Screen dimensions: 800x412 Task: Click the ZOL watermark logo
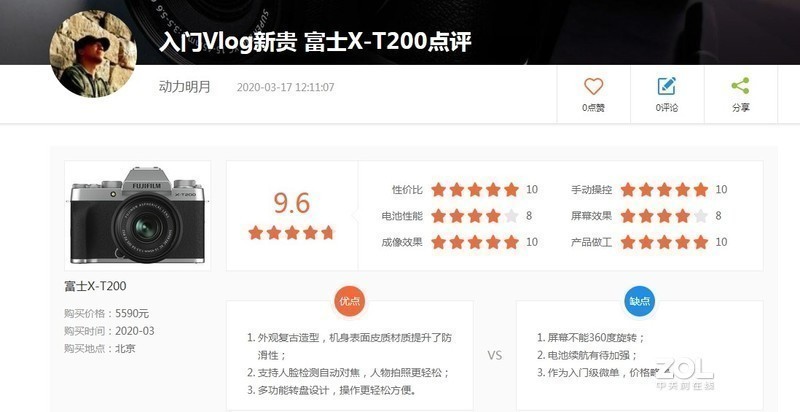(x=685, y=373)
